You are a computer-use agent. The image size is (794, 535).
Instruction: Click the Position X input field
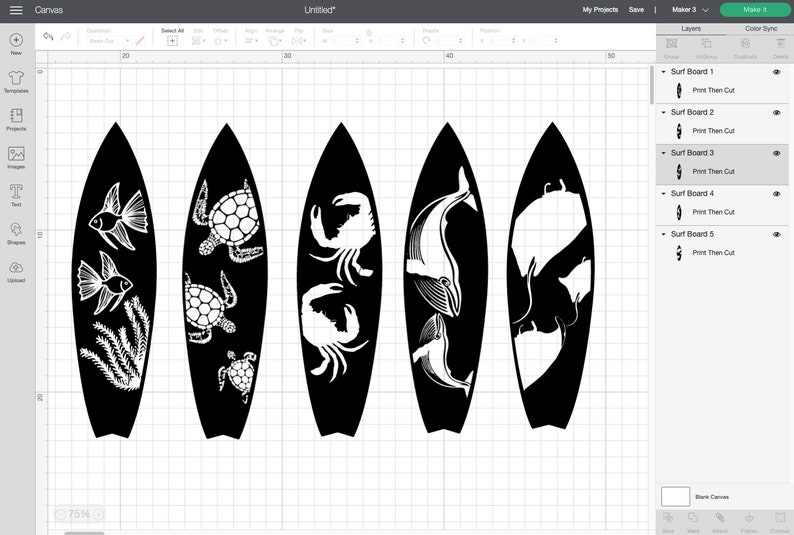(x=500, y=40)
